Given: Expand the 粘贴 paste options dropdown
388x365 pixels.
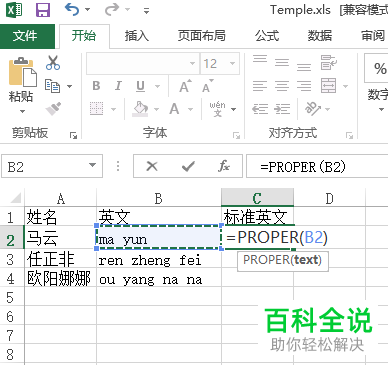Looking at the screenshot, I should 22,112.
